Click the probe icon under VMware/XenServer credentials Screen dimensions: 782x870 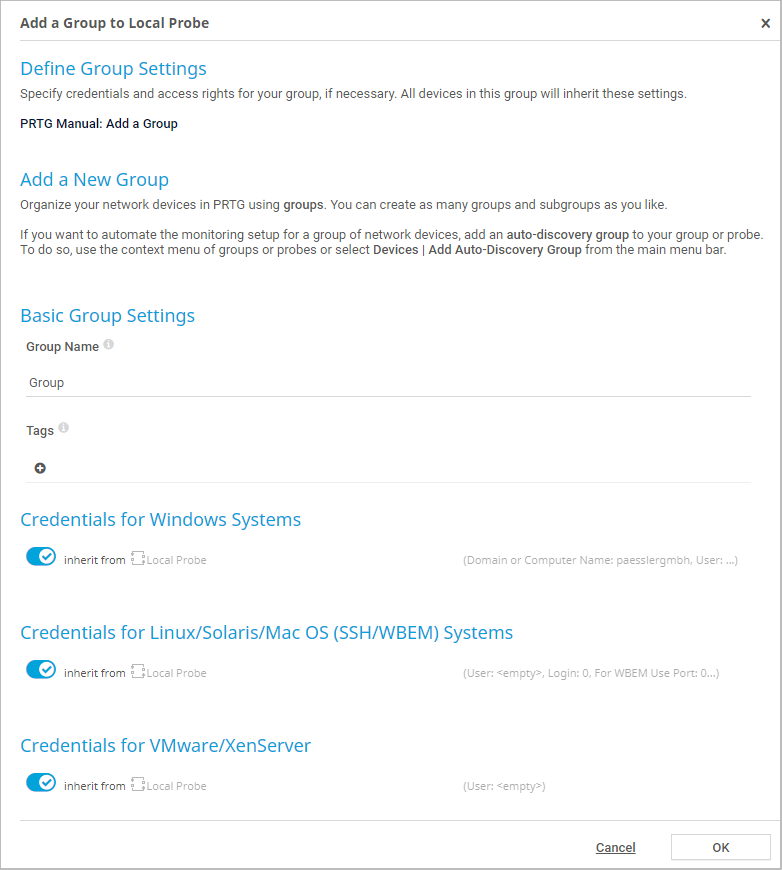pyautogui.click(x=138, y=785)
